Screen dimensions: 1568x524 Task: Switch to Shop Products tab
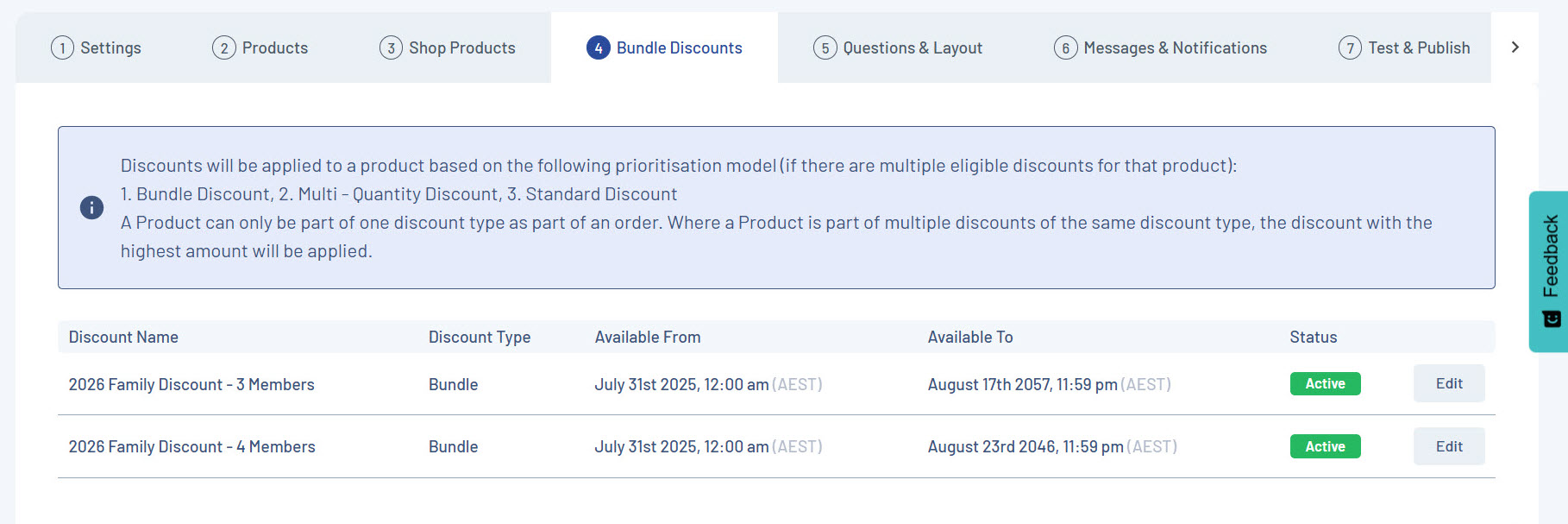click(448, 48)
